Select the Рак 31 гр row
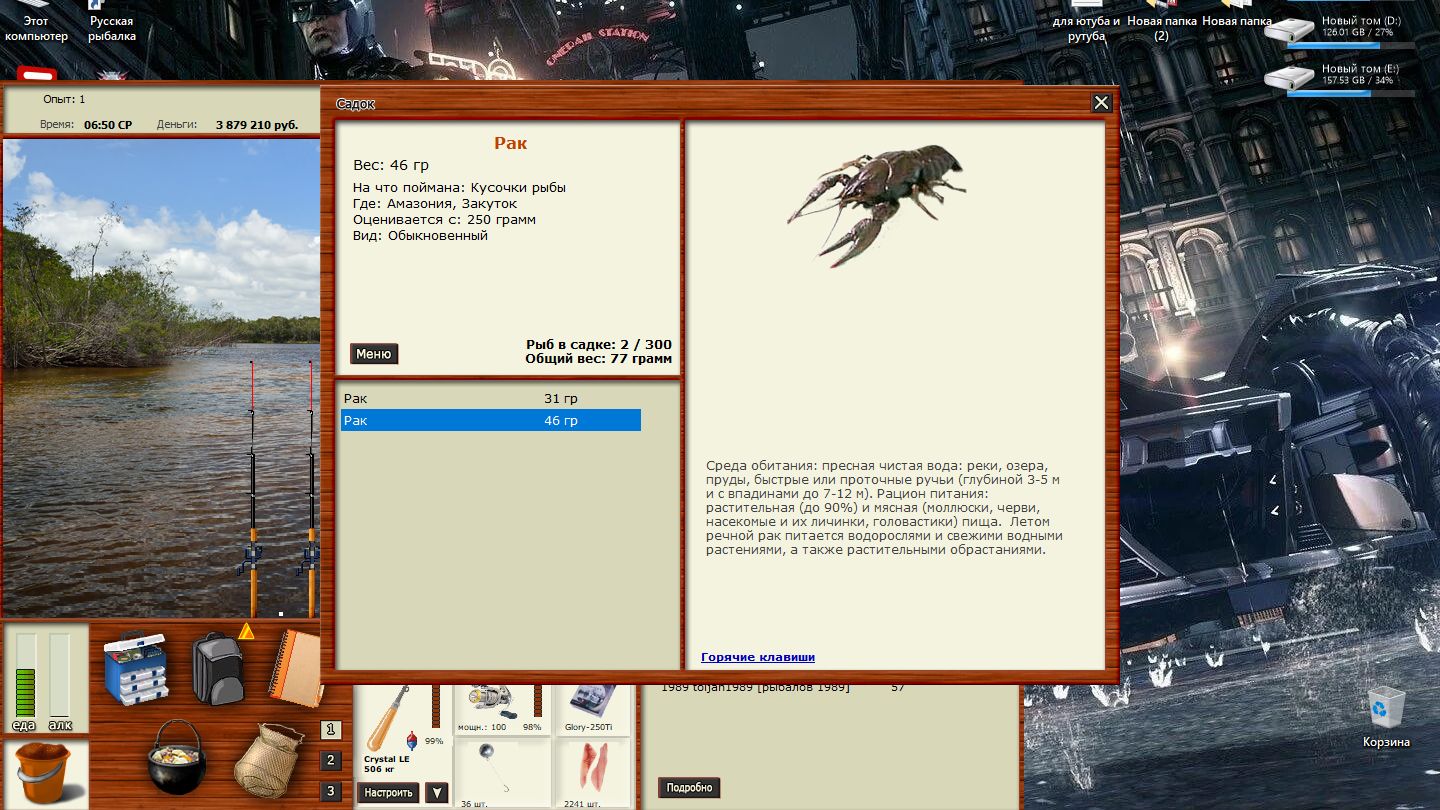Image resolution: width=1440 pixels, height=810 pixels. [x=490, y=399]
